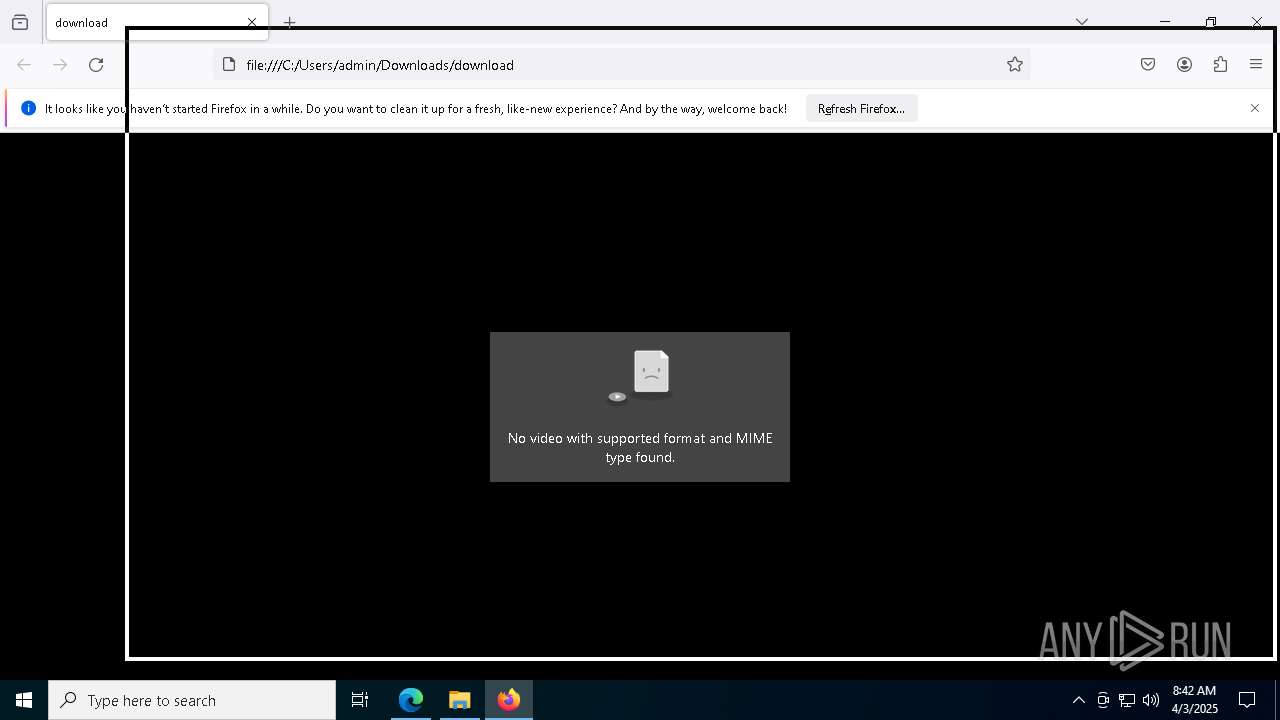Open the clock showing 8:42 AM
Screen dimensions: 1280x720
(x=1194, y=700)
